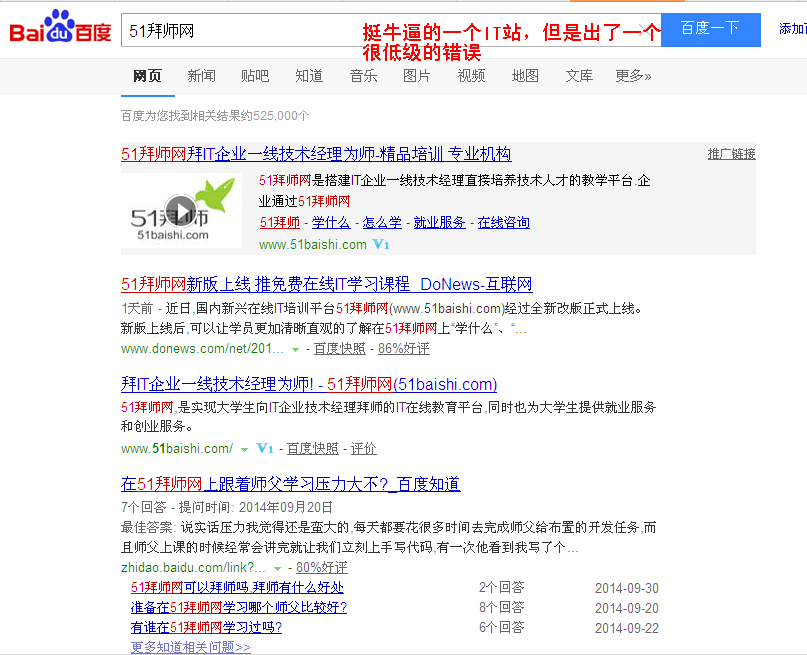This screenshot has width=807, height=655.
Task: Open result 51拜师网新版上线 DoNews-互联网
Action: [x=327, y=284]
